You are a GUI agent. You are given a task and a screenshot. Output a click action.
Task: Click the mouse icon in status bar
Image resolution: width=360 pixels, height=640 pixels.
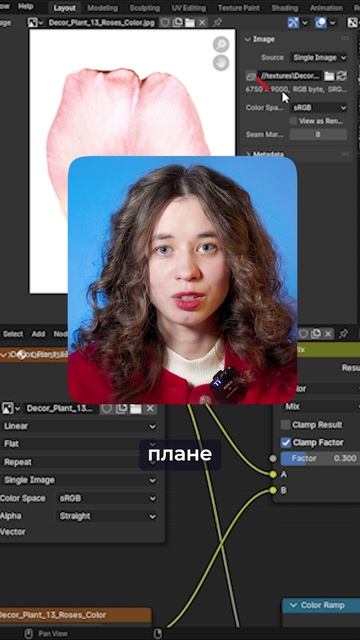click(x=28, y=633)
